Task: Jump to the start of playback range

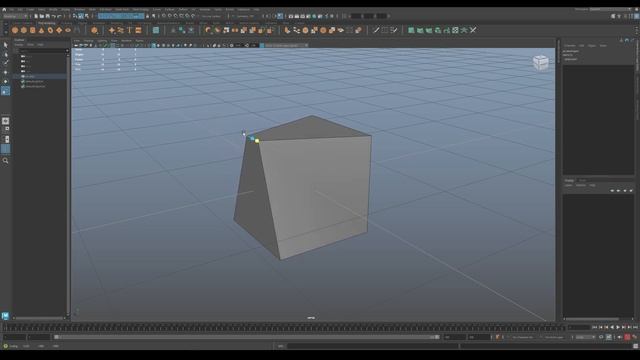Action: coord(594,327)
